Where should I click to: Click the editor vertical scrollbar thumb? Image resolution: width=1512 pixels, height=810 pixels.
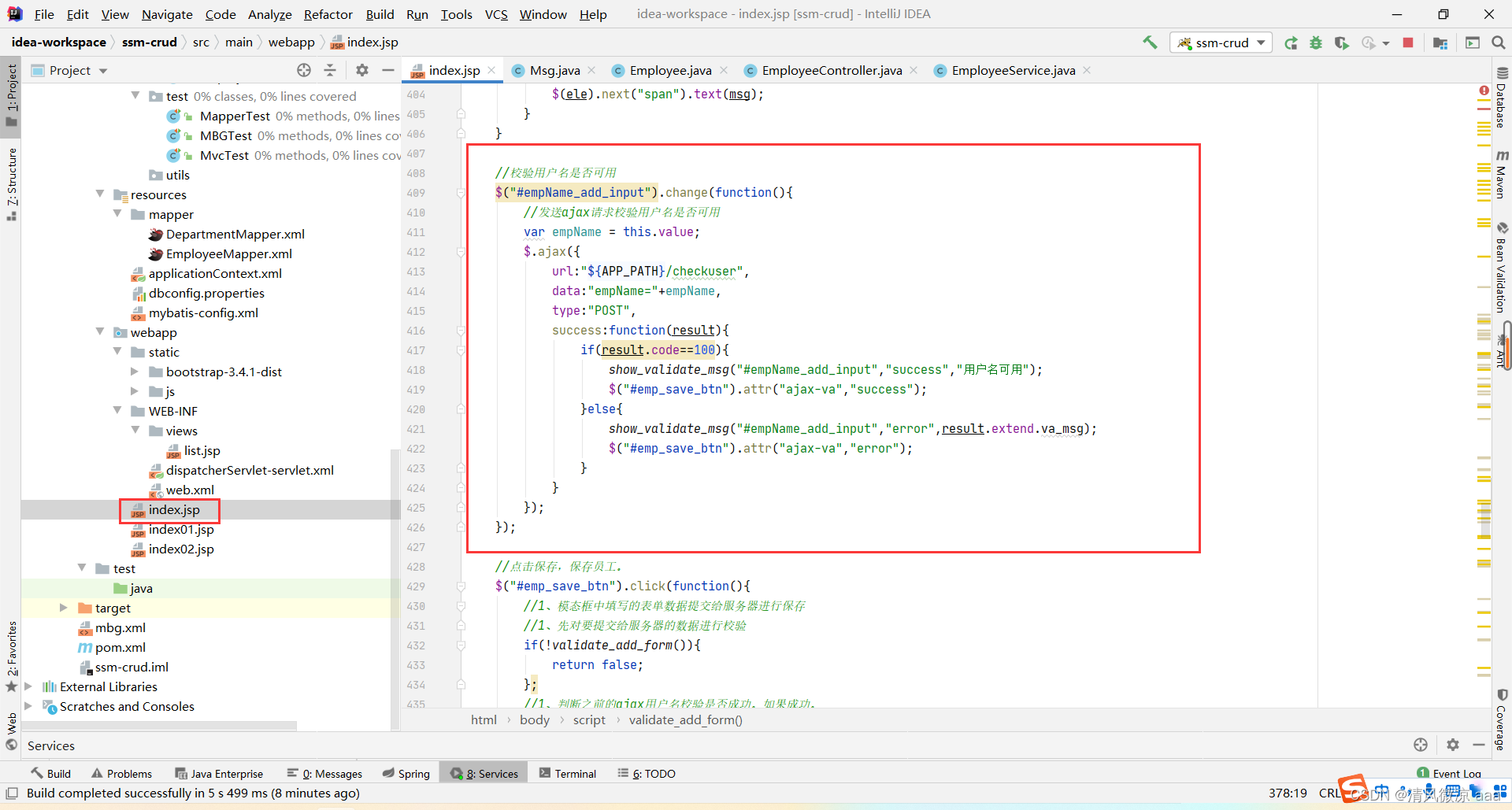[1484, 520]
